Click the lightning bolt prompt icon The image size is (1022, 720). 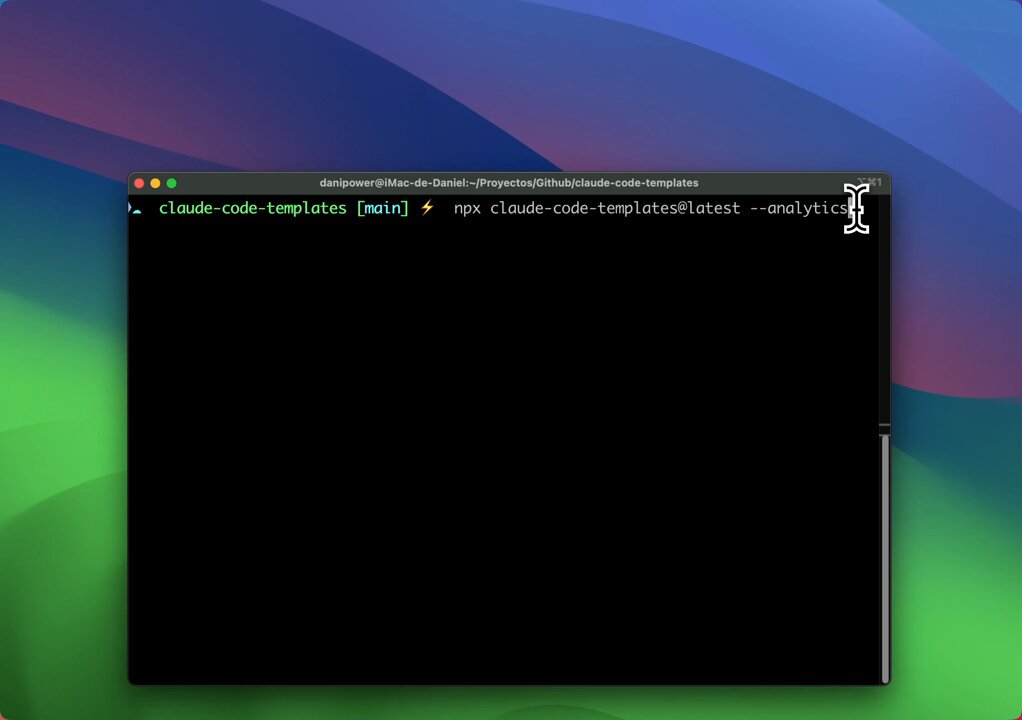click(x=428, y=208)
